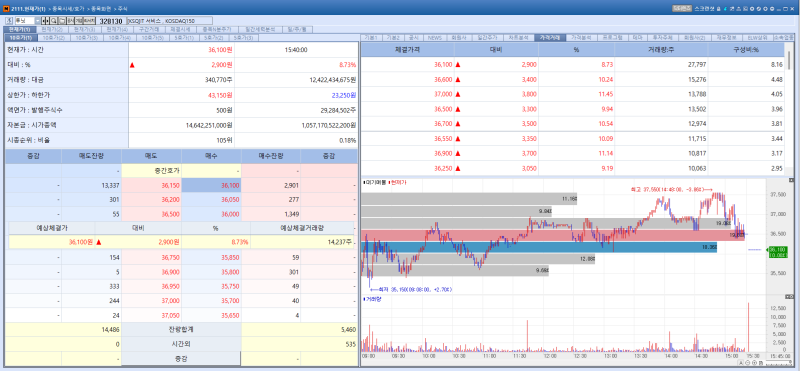Open the 체결시세 tab

pyautogui.click(x=180, y=30)
